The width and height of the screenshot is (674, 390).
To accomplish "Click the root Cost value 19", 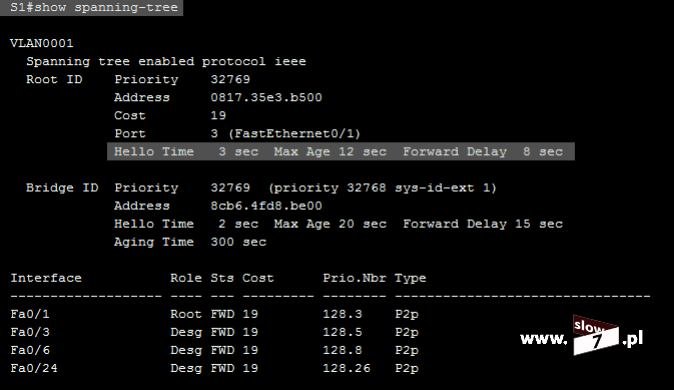I will 218,116.
